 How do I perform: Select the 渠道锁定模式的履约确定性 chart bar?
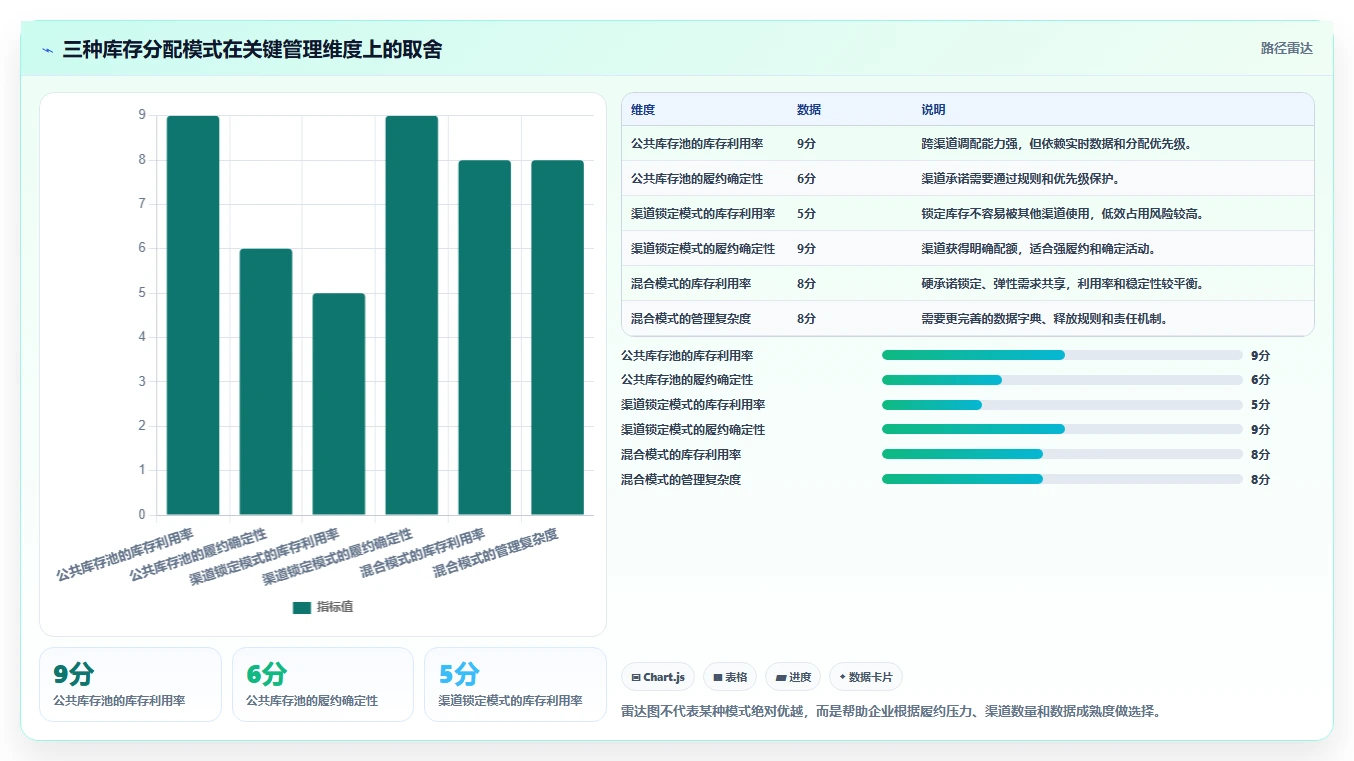click(412, 315)
